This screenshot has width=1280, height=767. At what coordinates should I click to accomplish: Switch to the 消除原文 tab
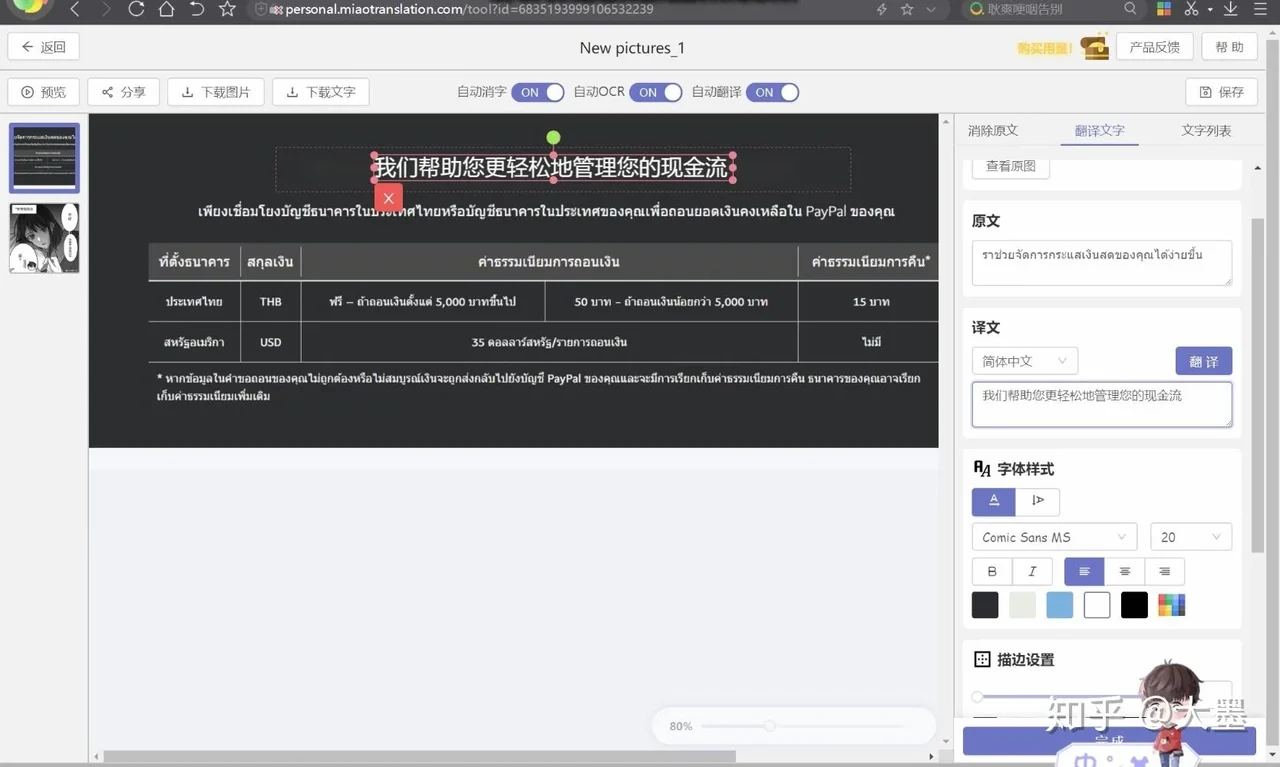[x=993, y=131]
